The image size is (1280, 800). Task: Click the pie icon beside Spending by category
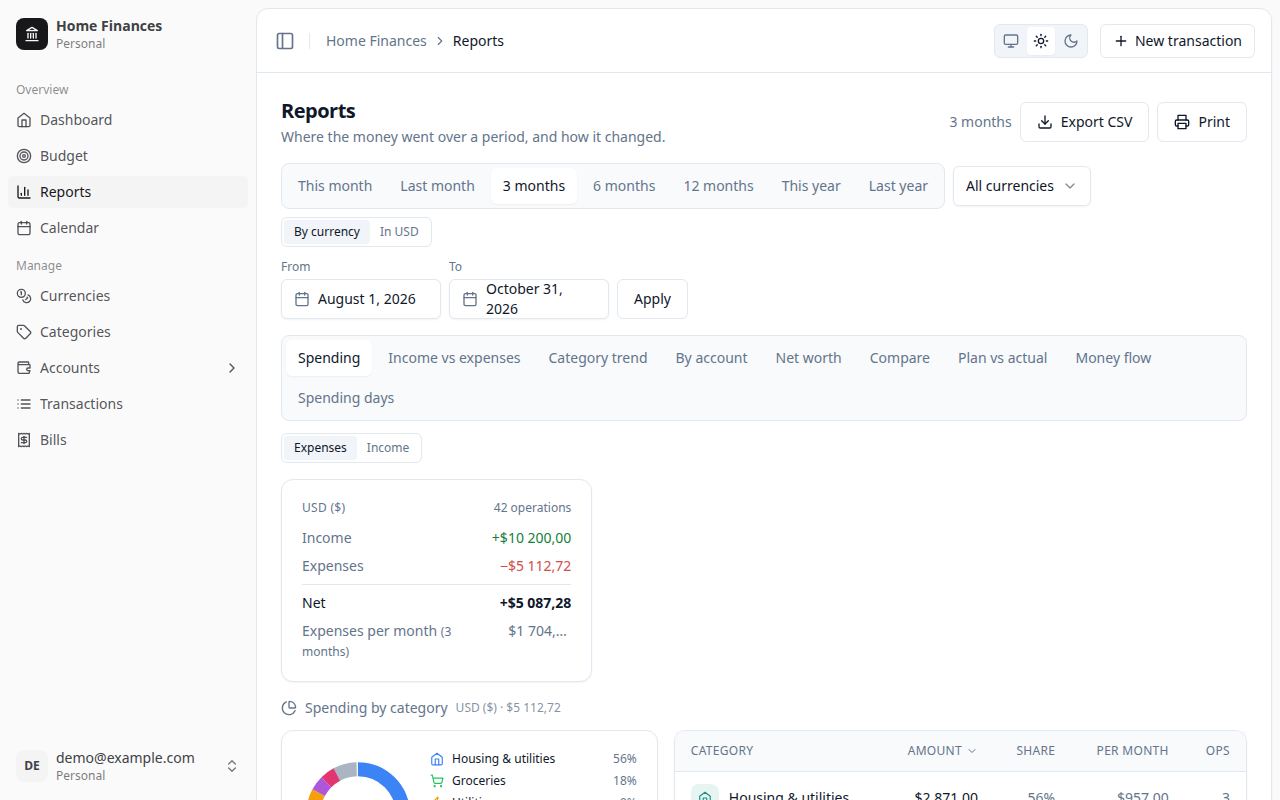289,708
